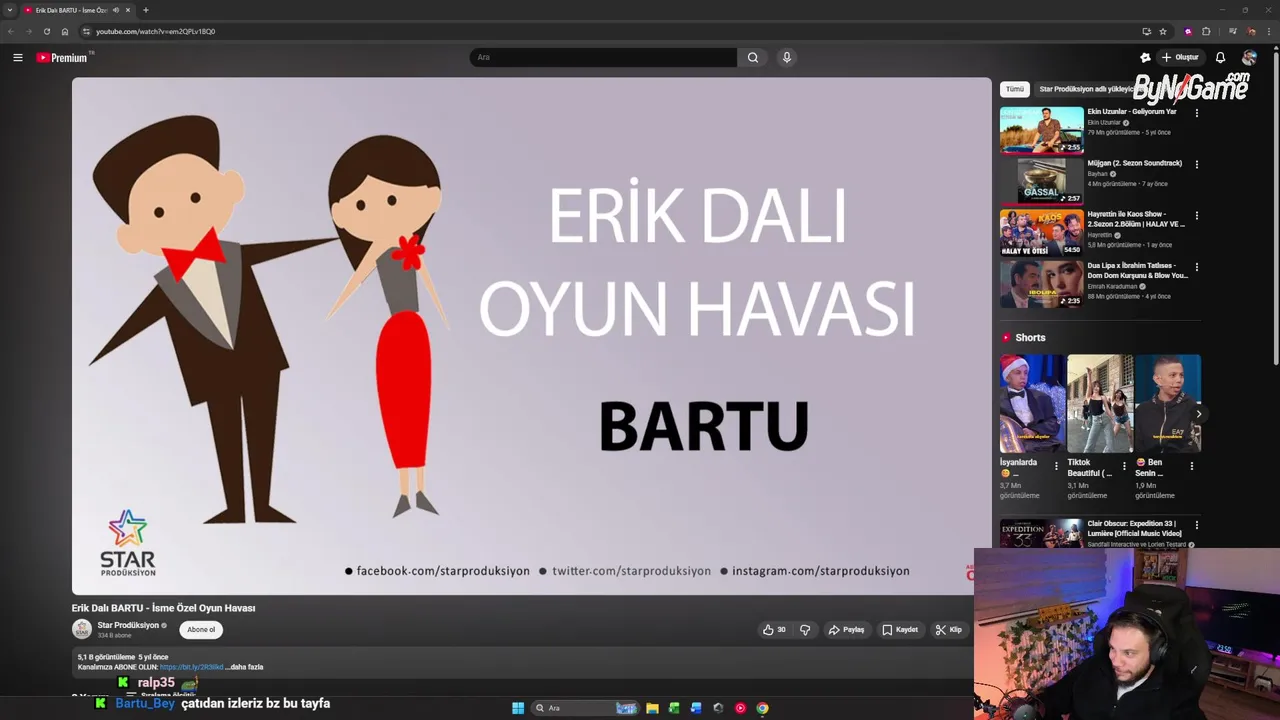Save the video with Kaydet
Viewport: 1280px width, 720px height.
point(900,630)
